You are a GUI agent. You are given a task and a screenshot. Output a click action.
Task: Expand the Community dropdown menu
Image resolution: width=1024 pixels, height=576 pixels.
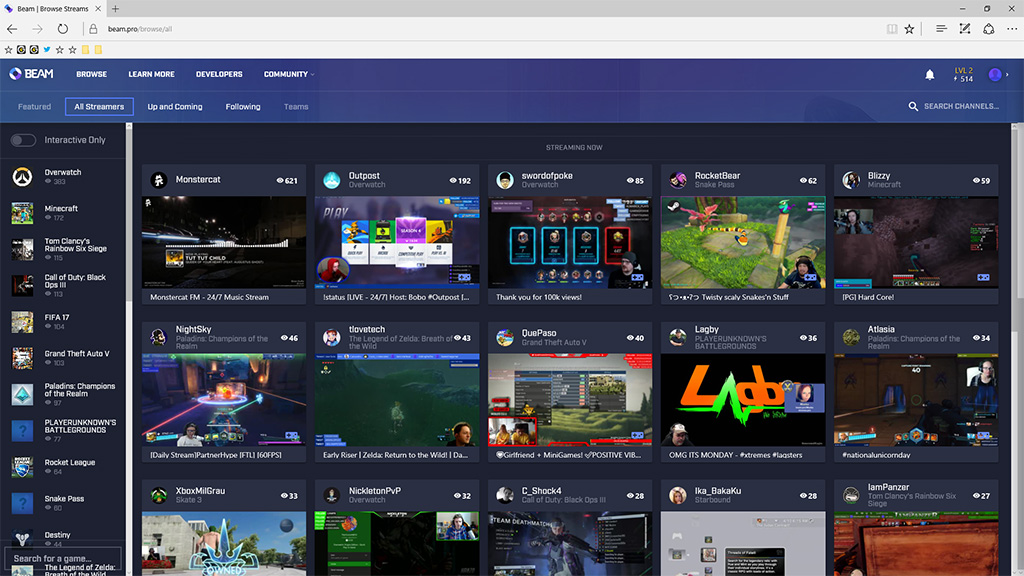tap(289, 74)
